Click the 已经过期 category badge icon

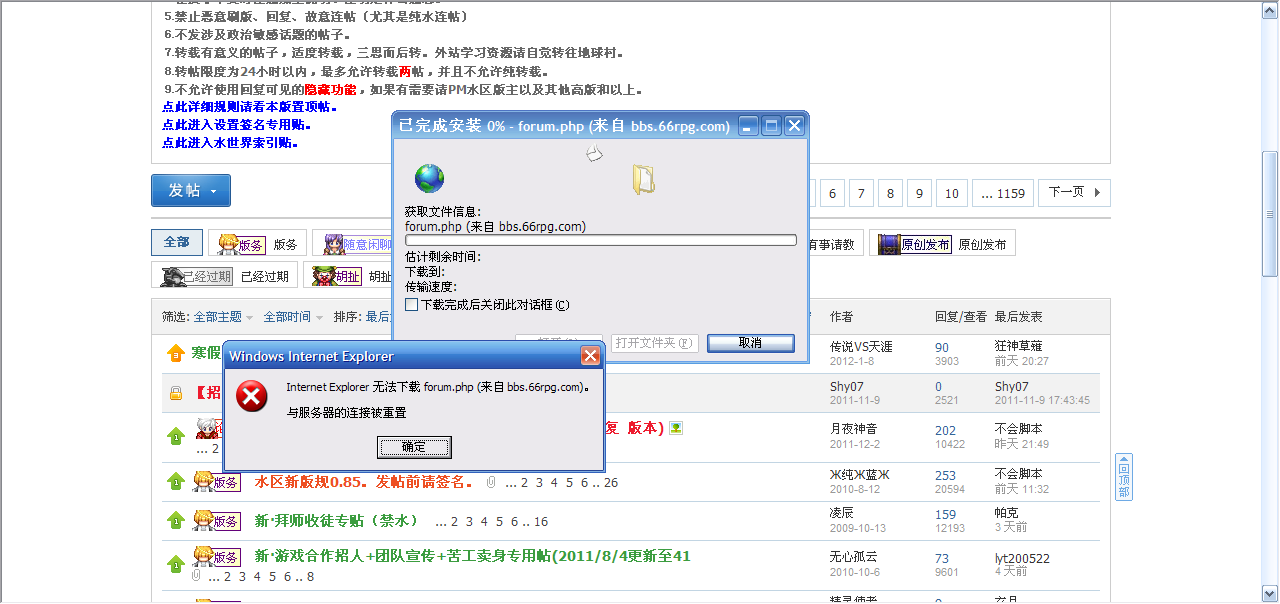pos(197,275)
